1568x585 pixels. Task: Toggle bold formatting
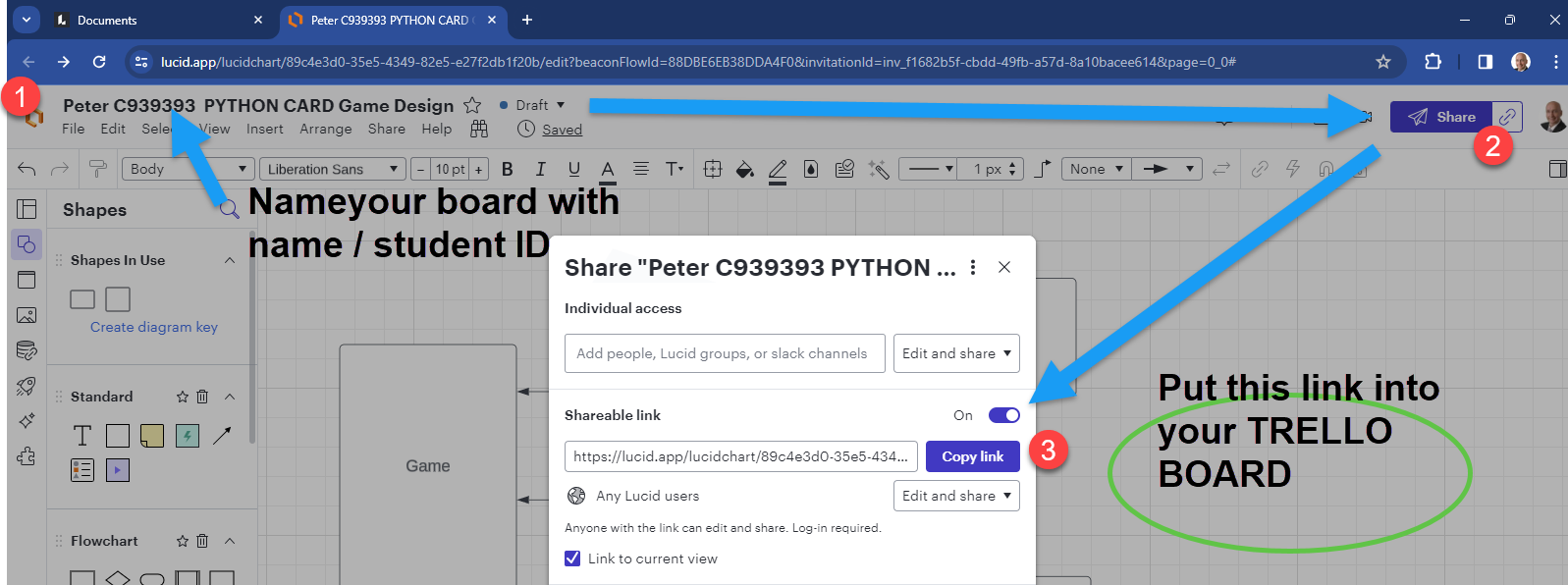(508, 169)
